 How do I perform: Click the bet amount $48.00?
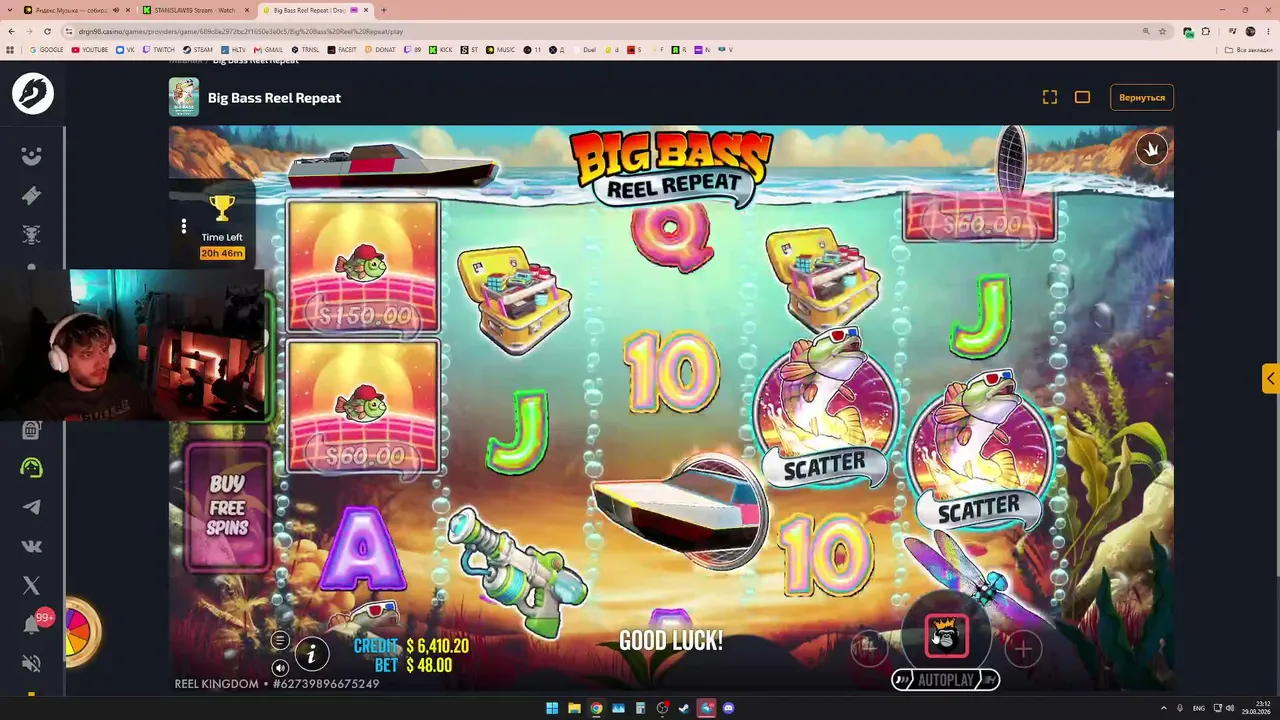[x=428, y=665]
